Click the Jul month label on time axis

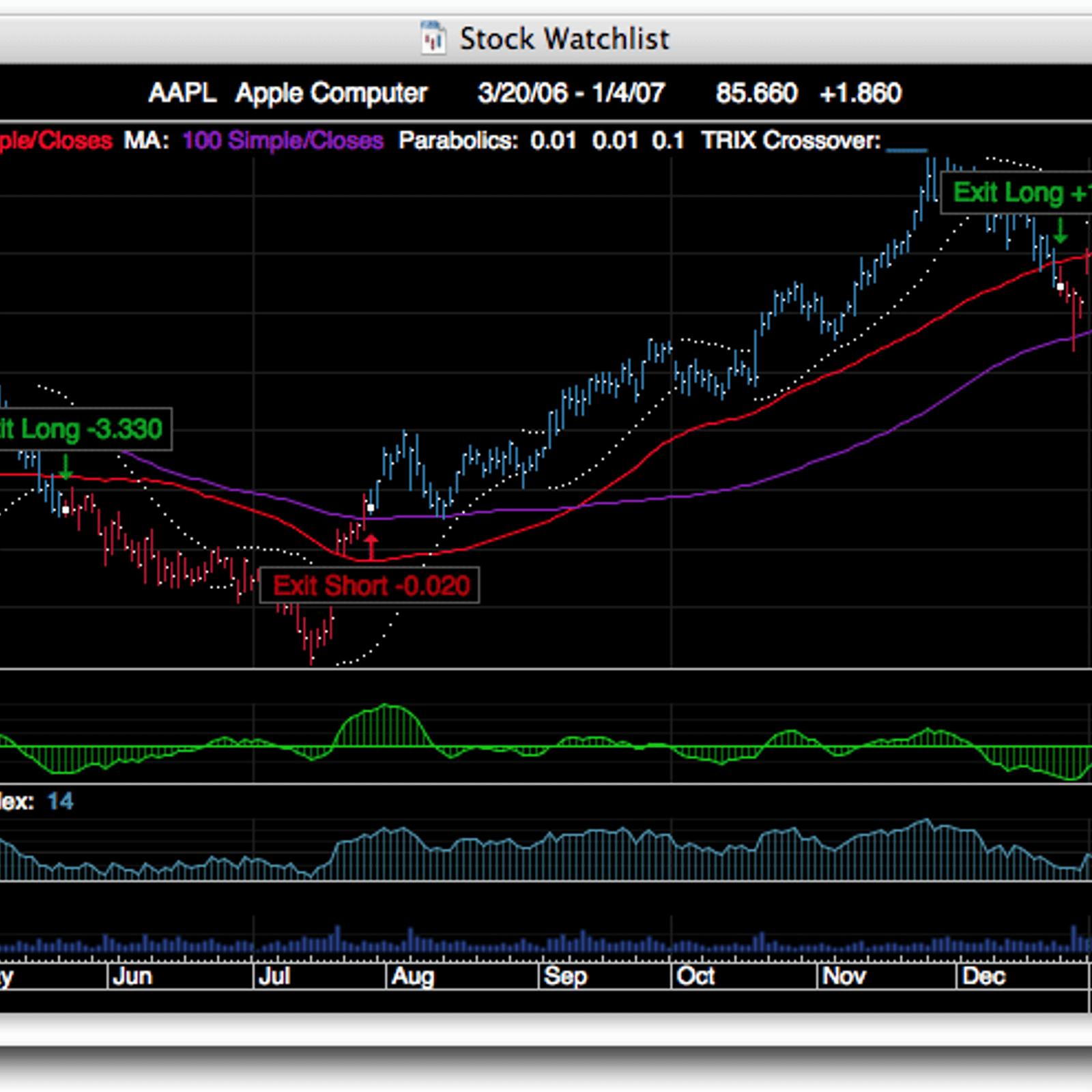(x=275, y=976)
